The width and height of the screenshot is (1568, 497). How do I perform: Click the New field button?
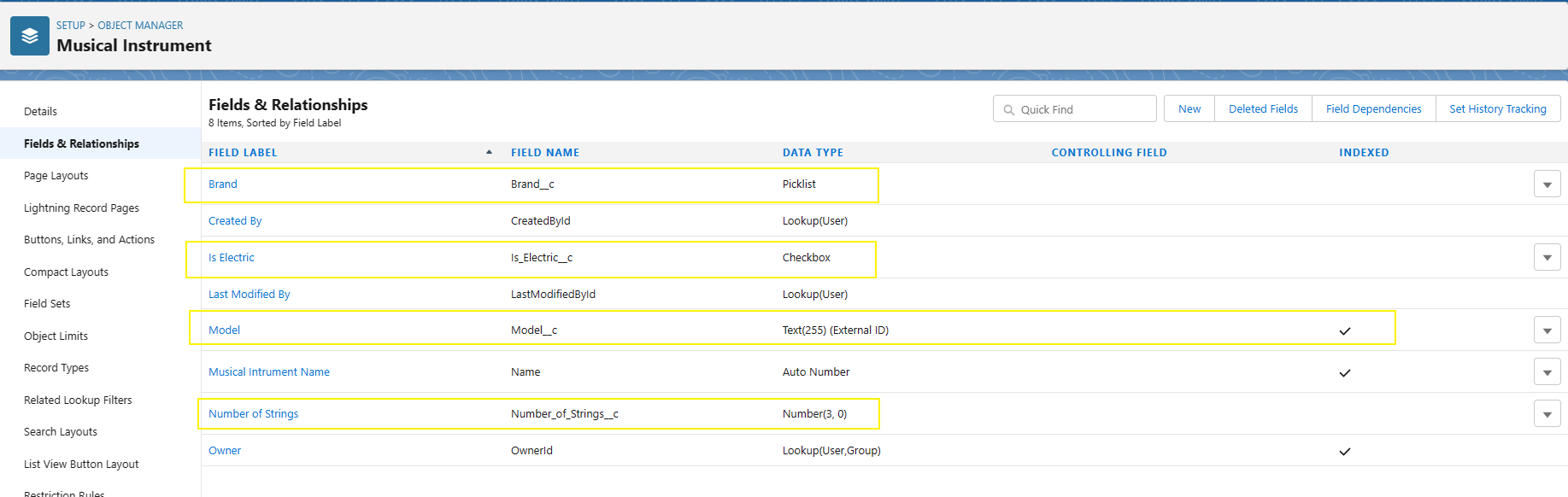point(1189,109)
